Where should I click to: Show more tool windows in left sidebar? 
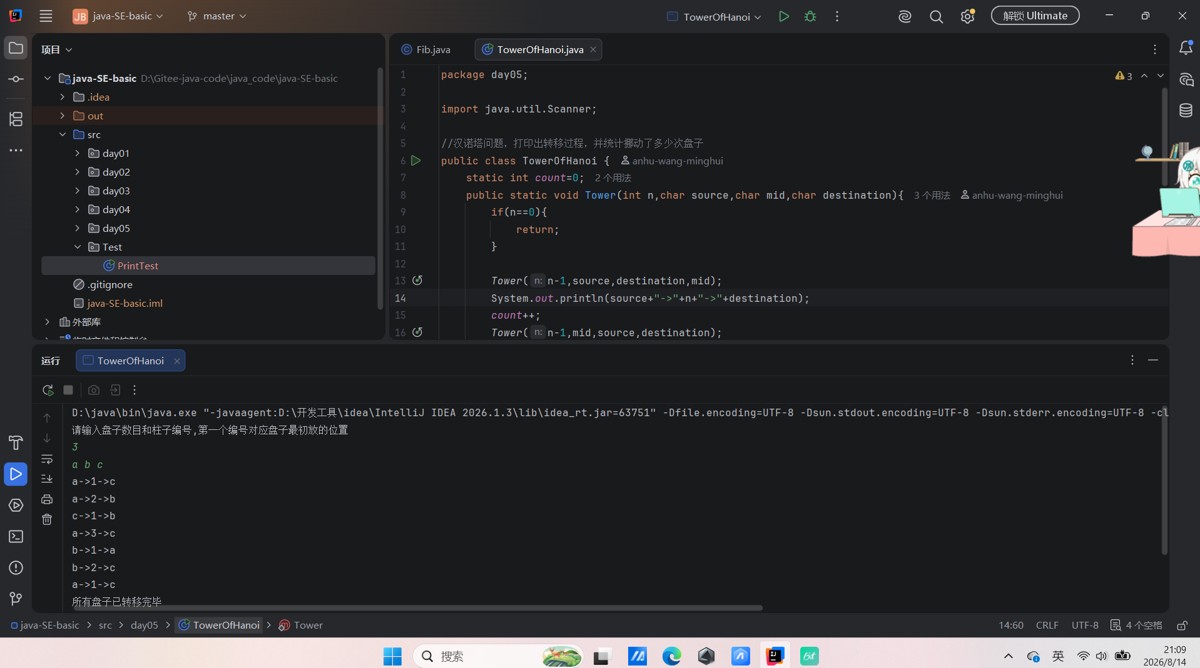(16, 150)
